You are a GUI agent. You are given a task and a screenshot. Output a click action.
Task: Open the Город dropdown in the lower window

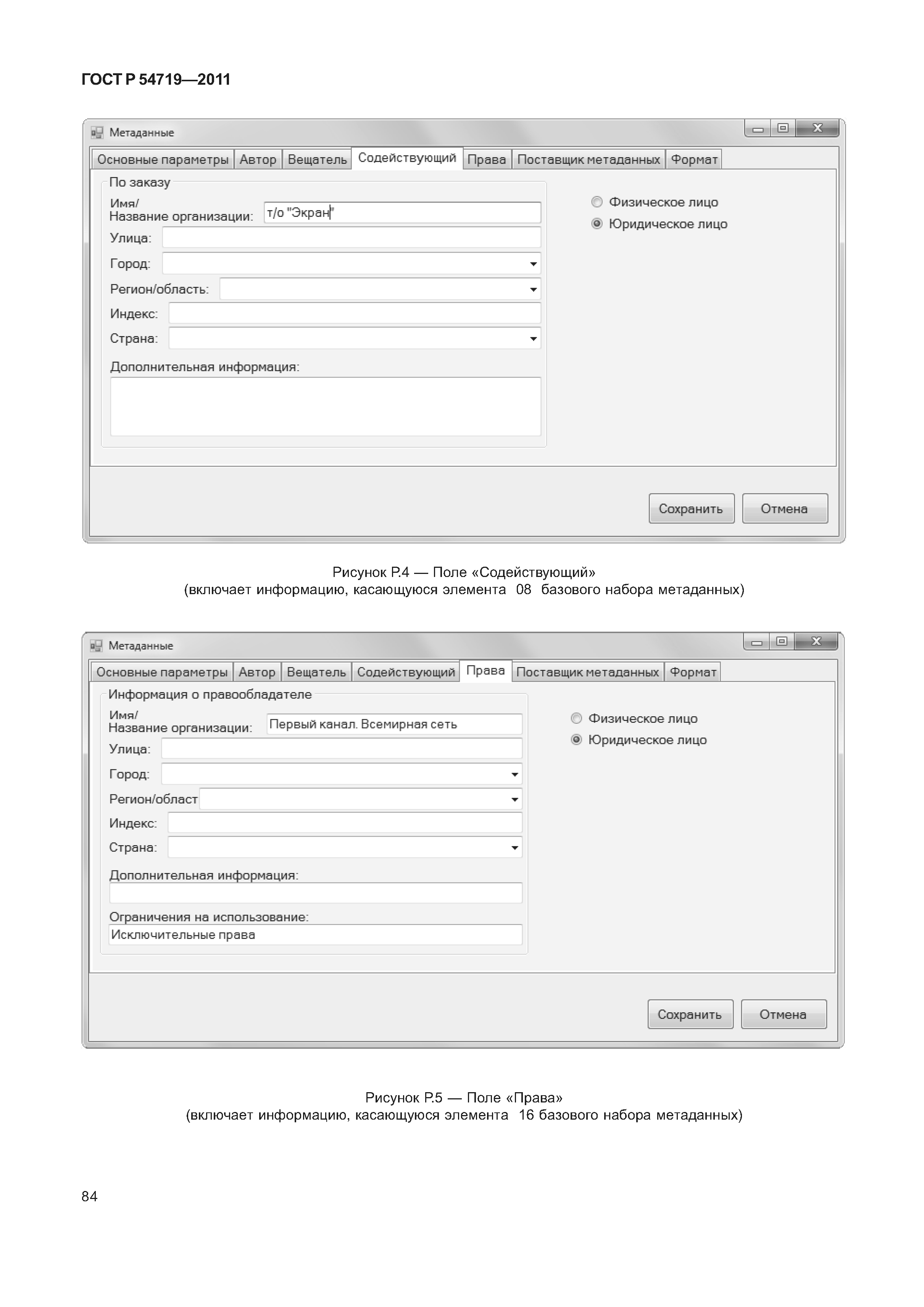tap(514, 775)
